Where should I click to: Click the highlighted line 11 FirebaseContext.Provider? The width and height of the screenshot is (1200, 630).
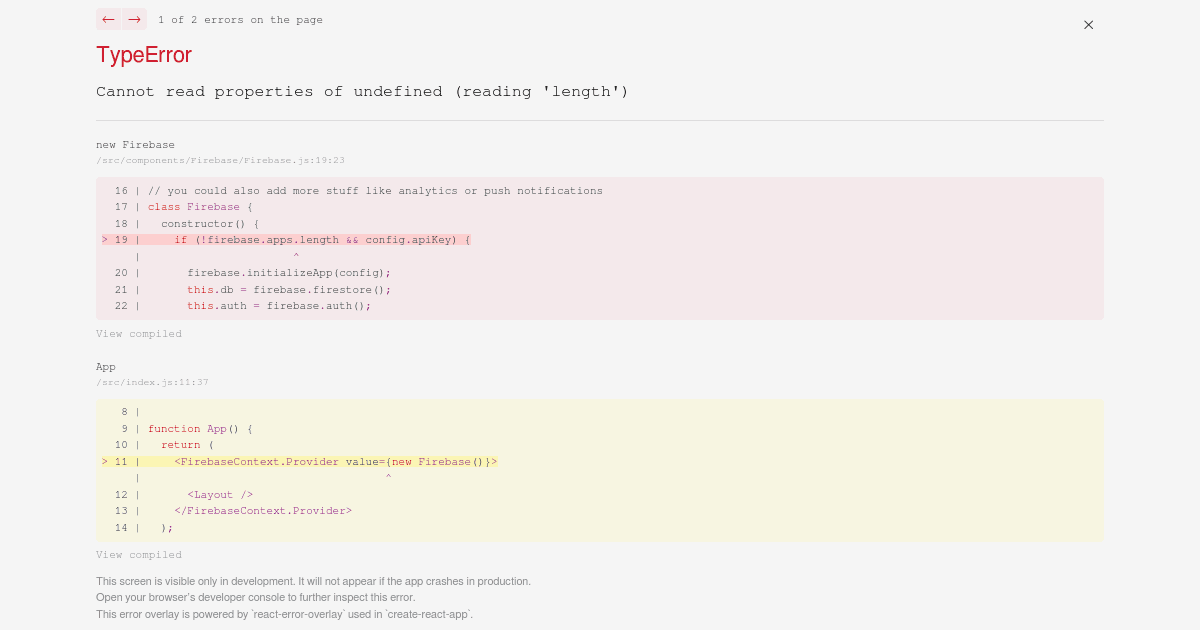(x=335, y=462)
